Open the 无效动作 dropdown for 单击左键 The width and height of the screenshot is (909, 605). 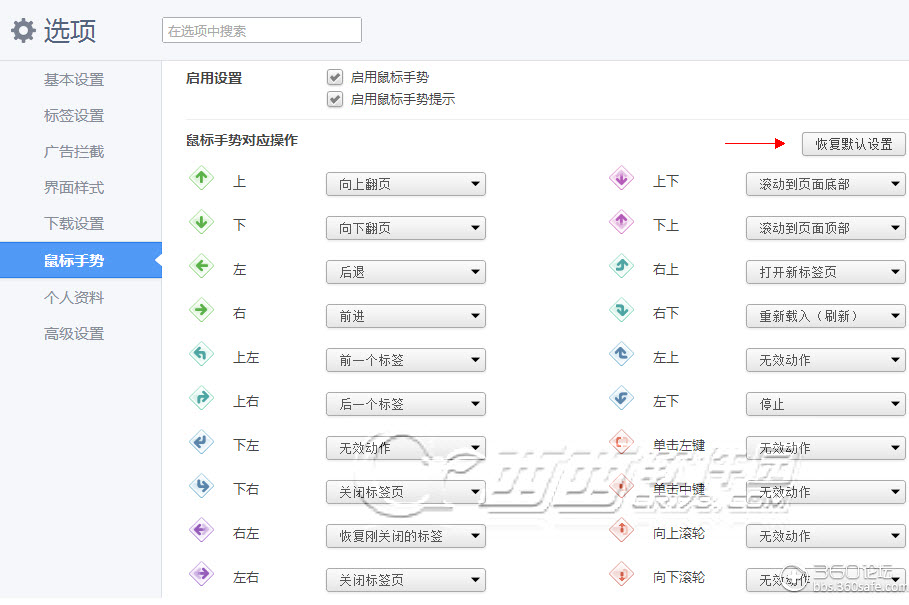(x=826, y=448)
